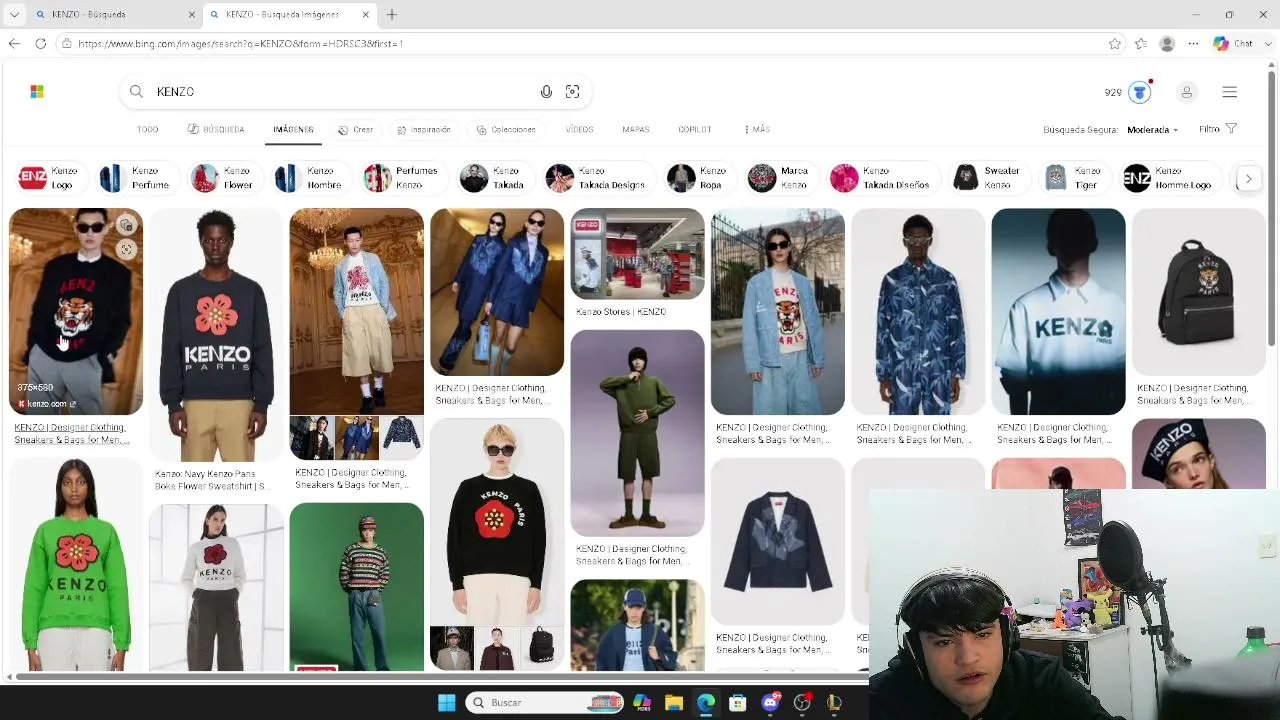
Task: Open the Búsqueda Segura Moderada dropdown
Action: click(x=1152, y=130)
